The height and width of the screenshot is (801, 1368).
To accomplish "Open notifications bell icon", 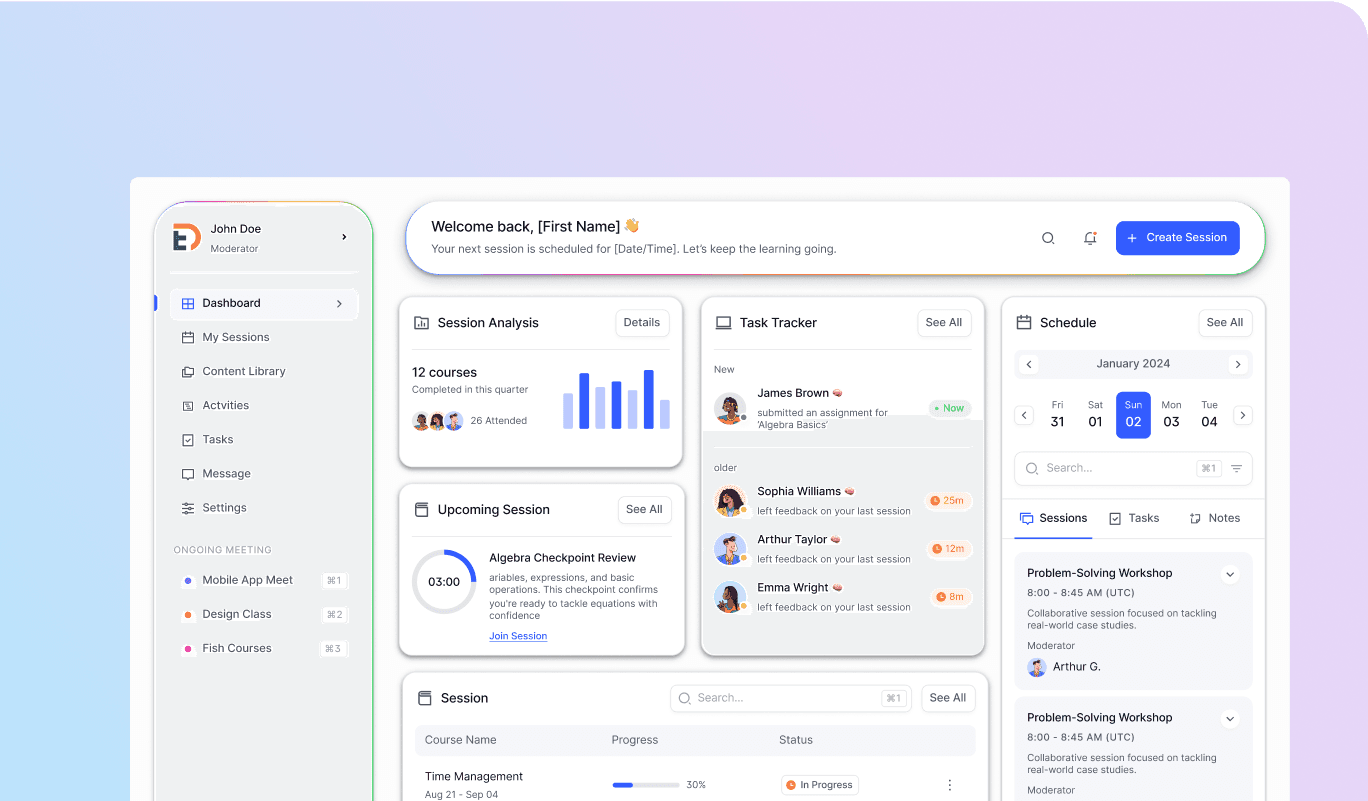I will 1090,238.
